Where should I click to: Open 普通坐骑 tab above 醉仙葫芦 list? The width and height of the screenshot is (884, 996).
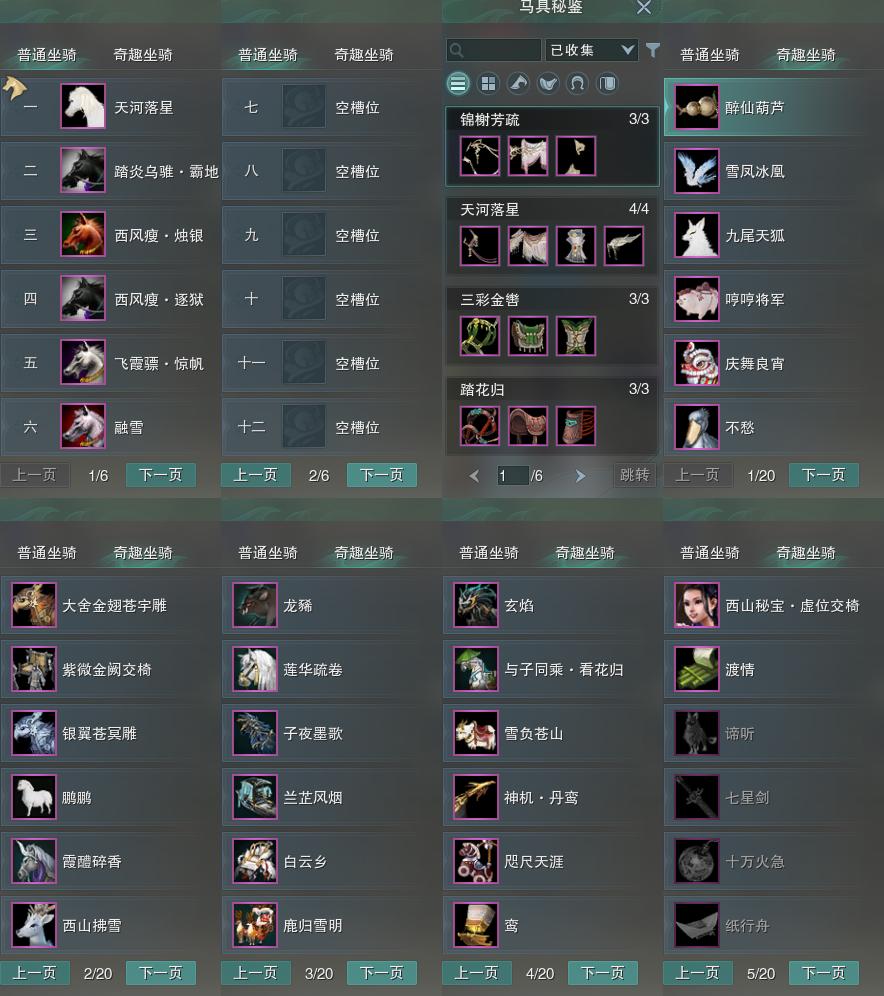pyautogui.click(x=710, y=55)
